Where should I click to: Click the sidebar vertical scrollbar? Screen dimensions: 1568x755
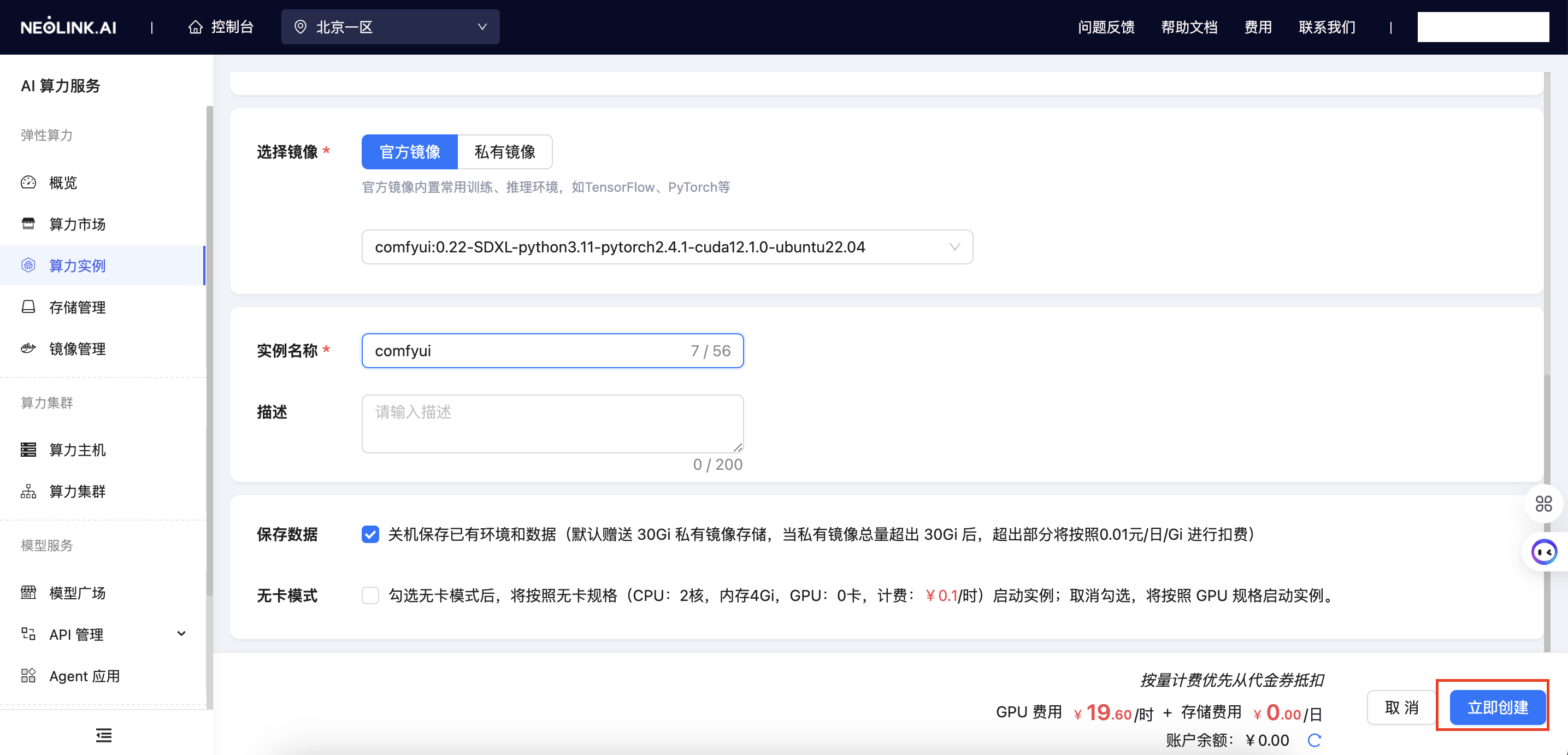[209, 350]
